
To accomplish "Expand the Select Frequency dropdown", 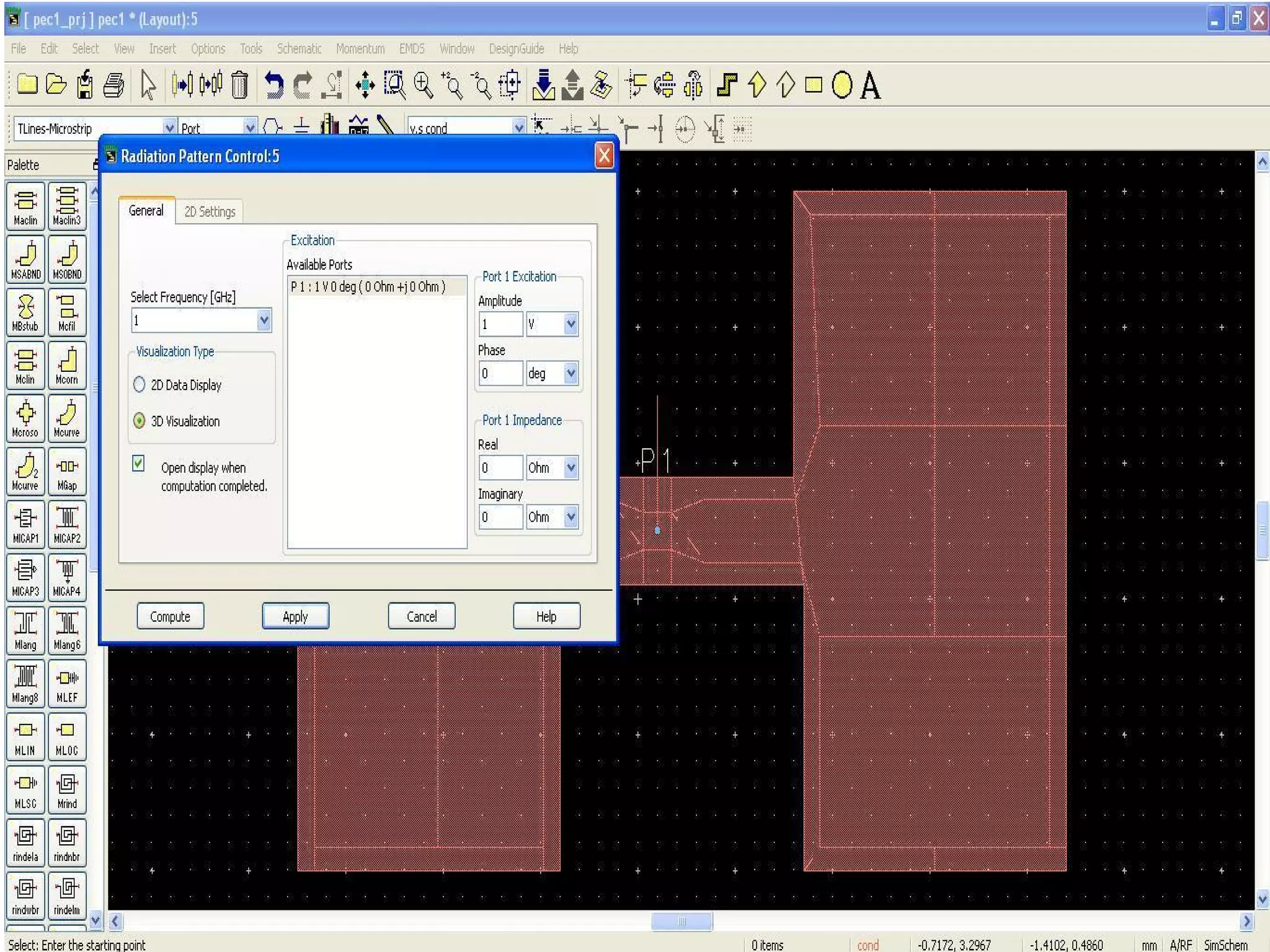I will pyautogui.click(x=264, y=320).
